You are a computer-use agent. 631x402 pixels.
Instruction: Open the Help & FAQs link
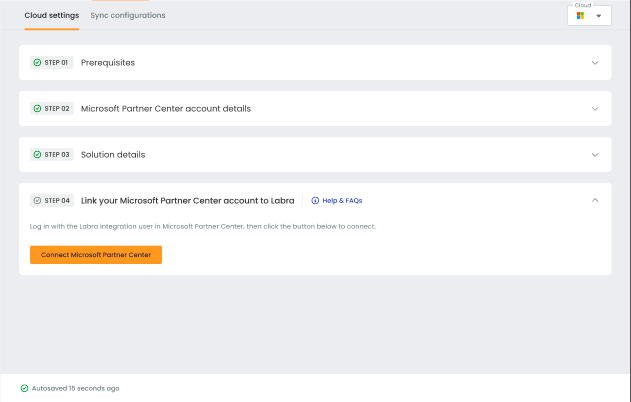(x=342, y=200)
